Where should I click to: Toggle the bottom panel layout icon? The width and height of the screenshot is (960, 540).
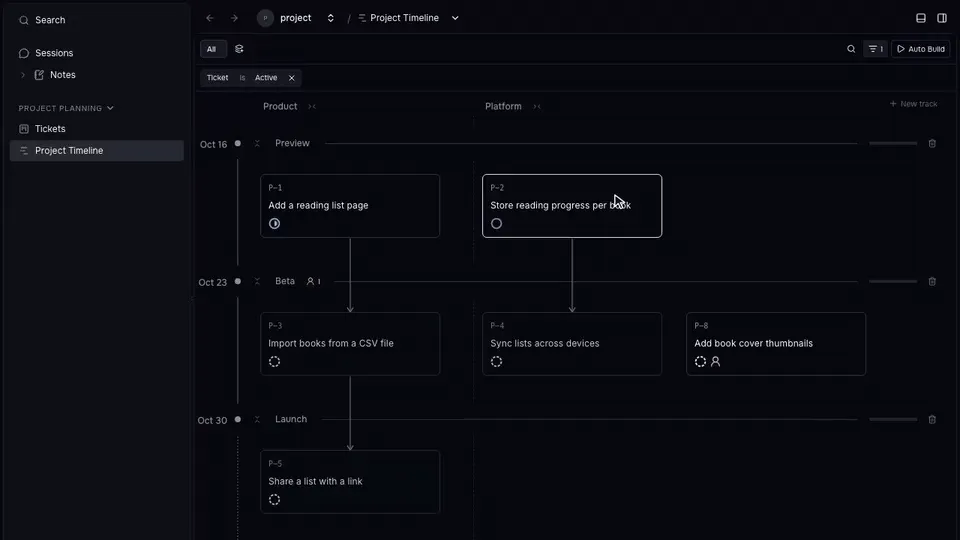921,18
